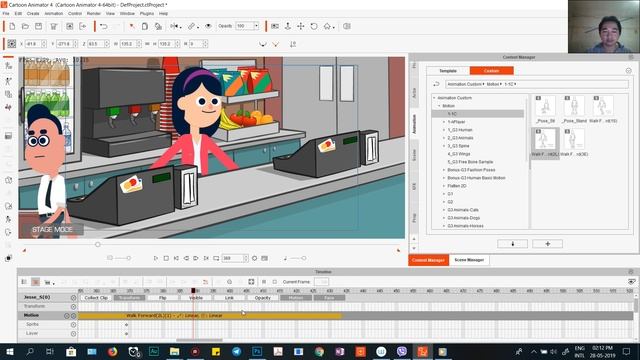Screen dimensions: 640x360
Task: Click the Flip track button
Action: tap(162, 298)
